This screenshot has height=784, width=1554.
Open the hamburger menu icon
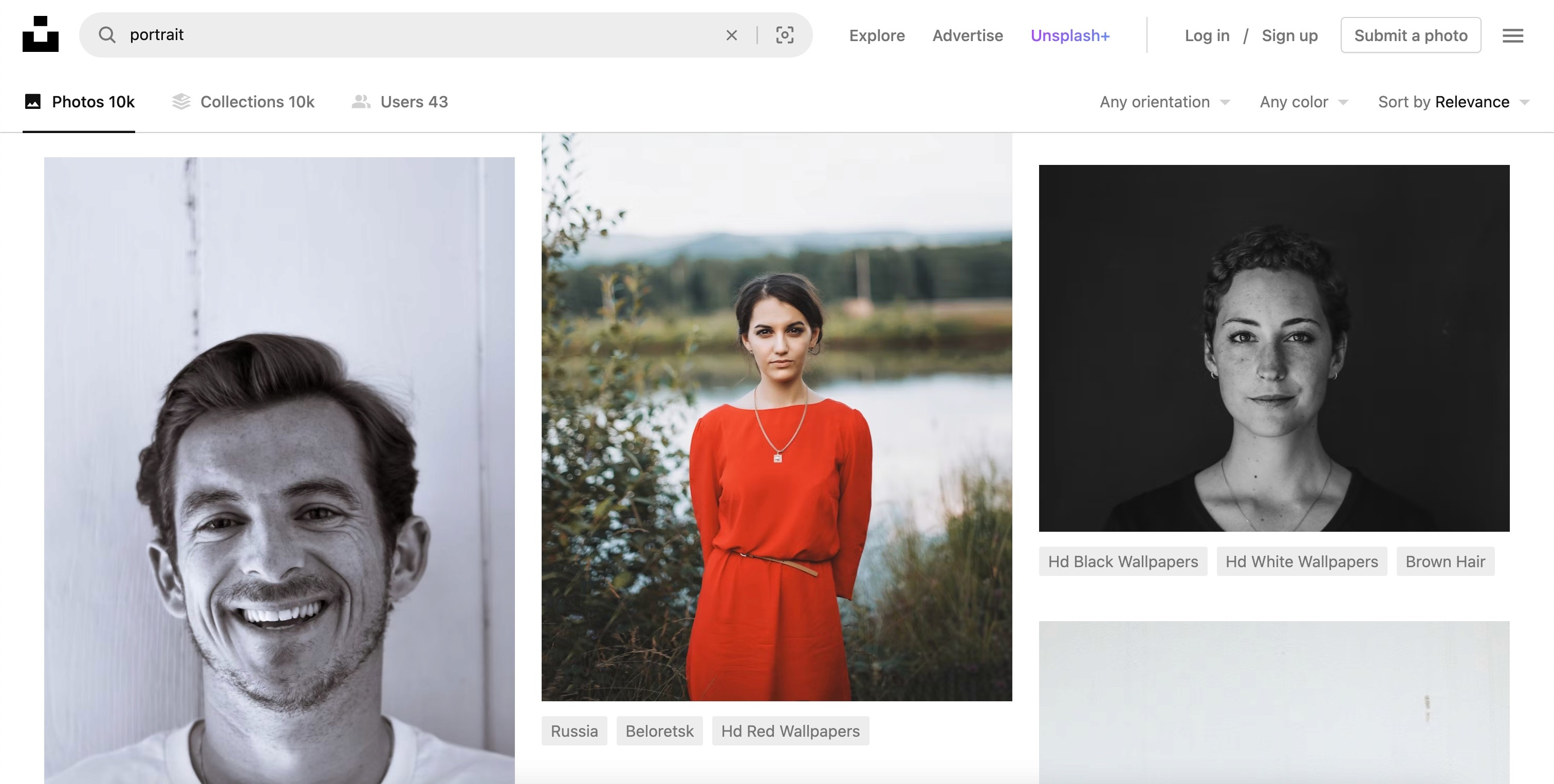pos(1512,35)
